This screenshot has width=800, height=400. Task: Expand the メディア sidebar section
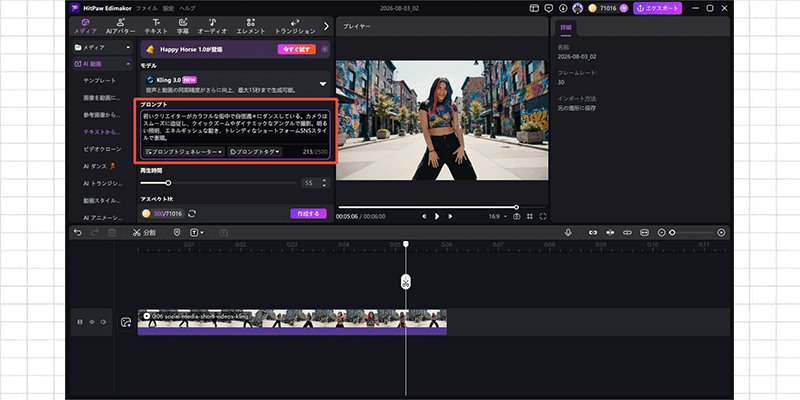click(x=103, y=47)
